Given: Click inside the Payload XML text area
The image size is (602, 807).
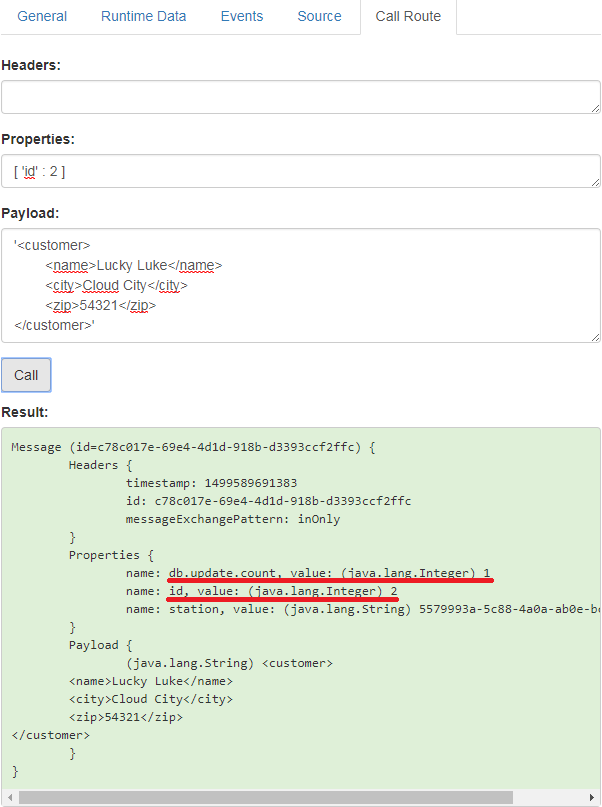Looking at the screenshot, I should (300, 285).
